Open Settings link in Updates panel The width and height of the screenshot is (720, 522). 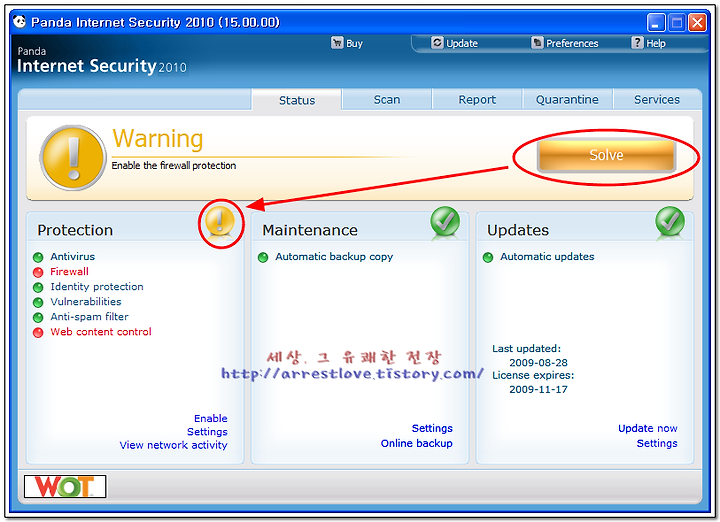point(657,443)
